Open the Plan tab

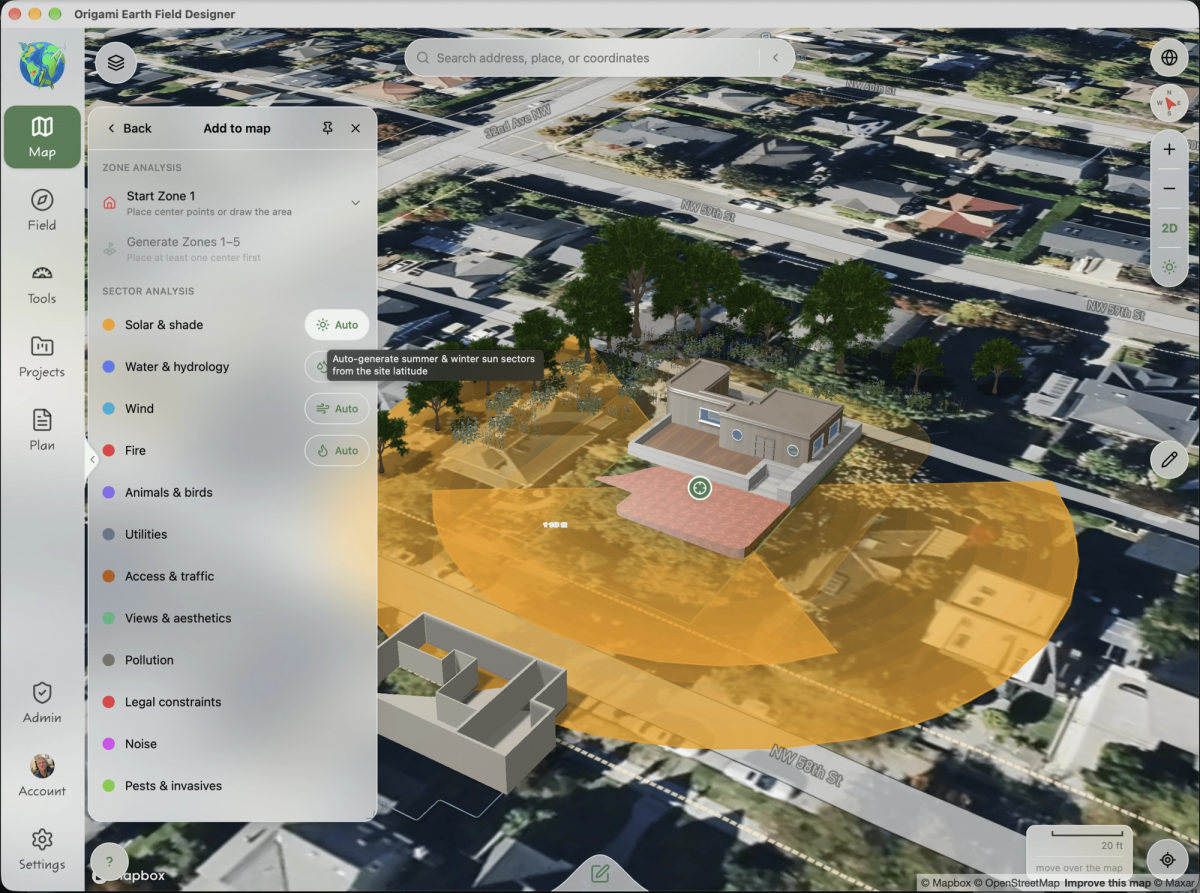[42, 430]
